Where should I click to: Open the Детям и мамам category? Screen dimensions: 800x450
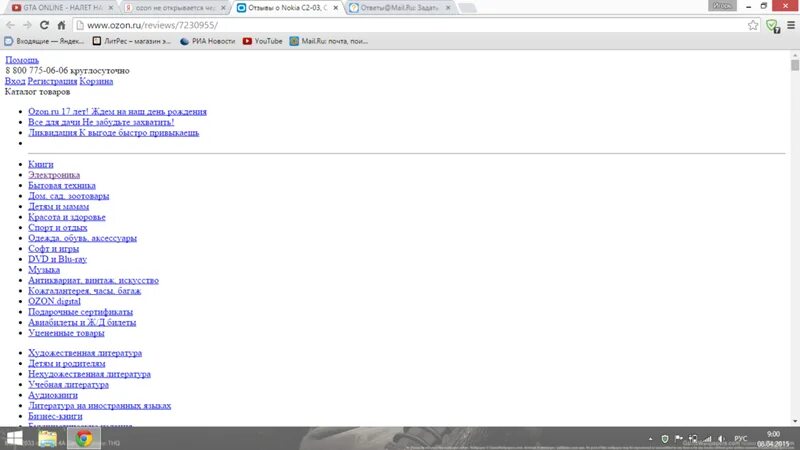click(x=59, y=207)
